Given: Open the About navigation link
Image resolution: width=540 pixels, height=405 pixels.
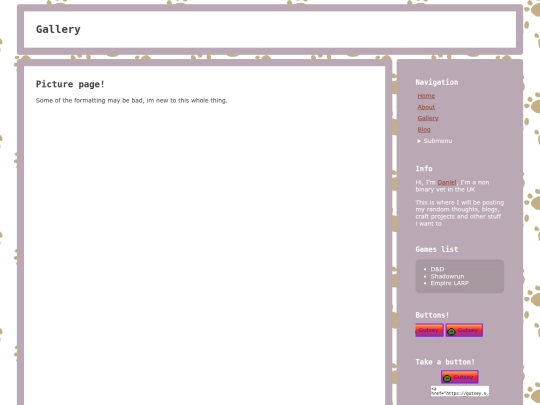Looking at the screenshot, I should (426, 107).
